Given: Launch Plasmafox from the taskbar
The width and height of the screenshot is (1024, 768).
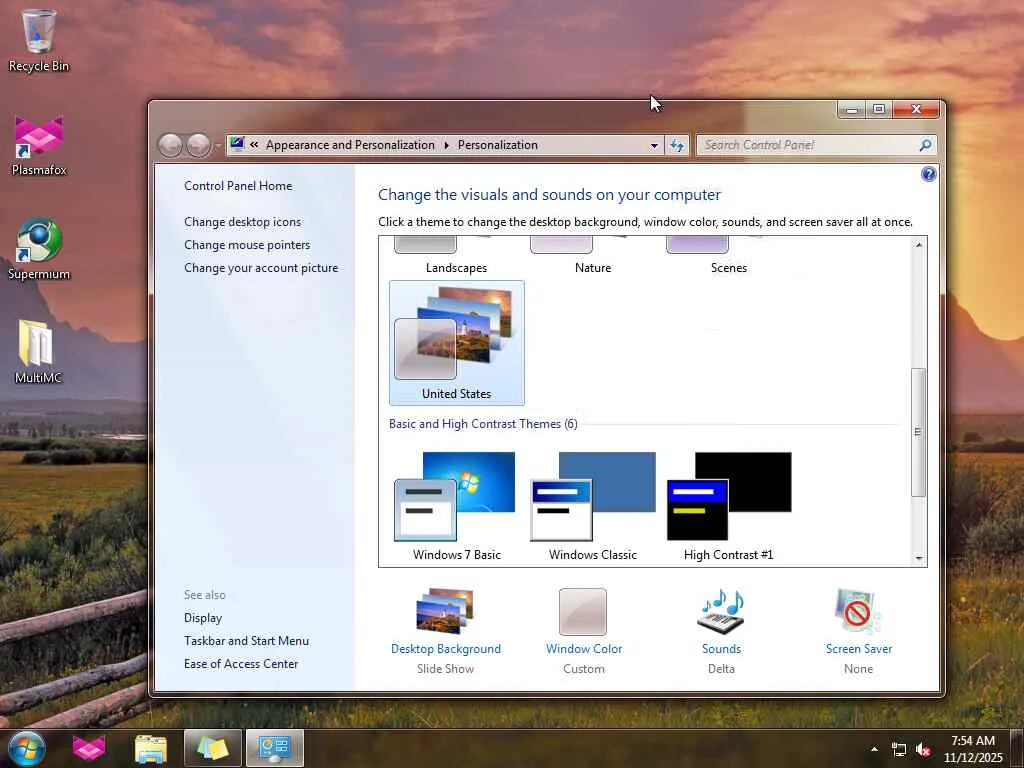Looking at the screenshot, I should click(x=89, y=748).
